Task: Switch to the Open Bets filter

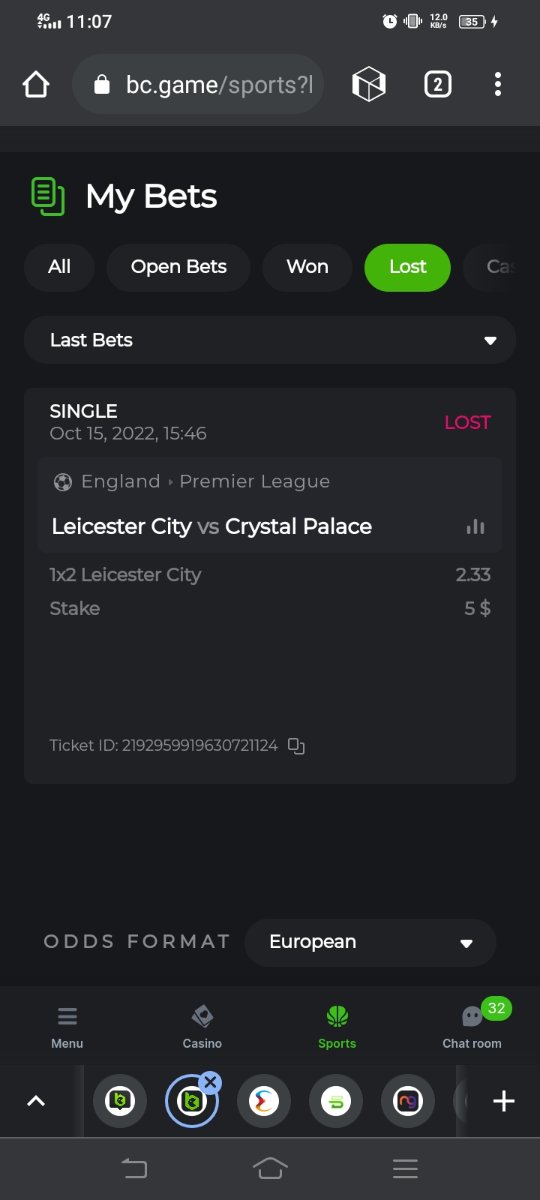Action: click(x=179, y=267)
